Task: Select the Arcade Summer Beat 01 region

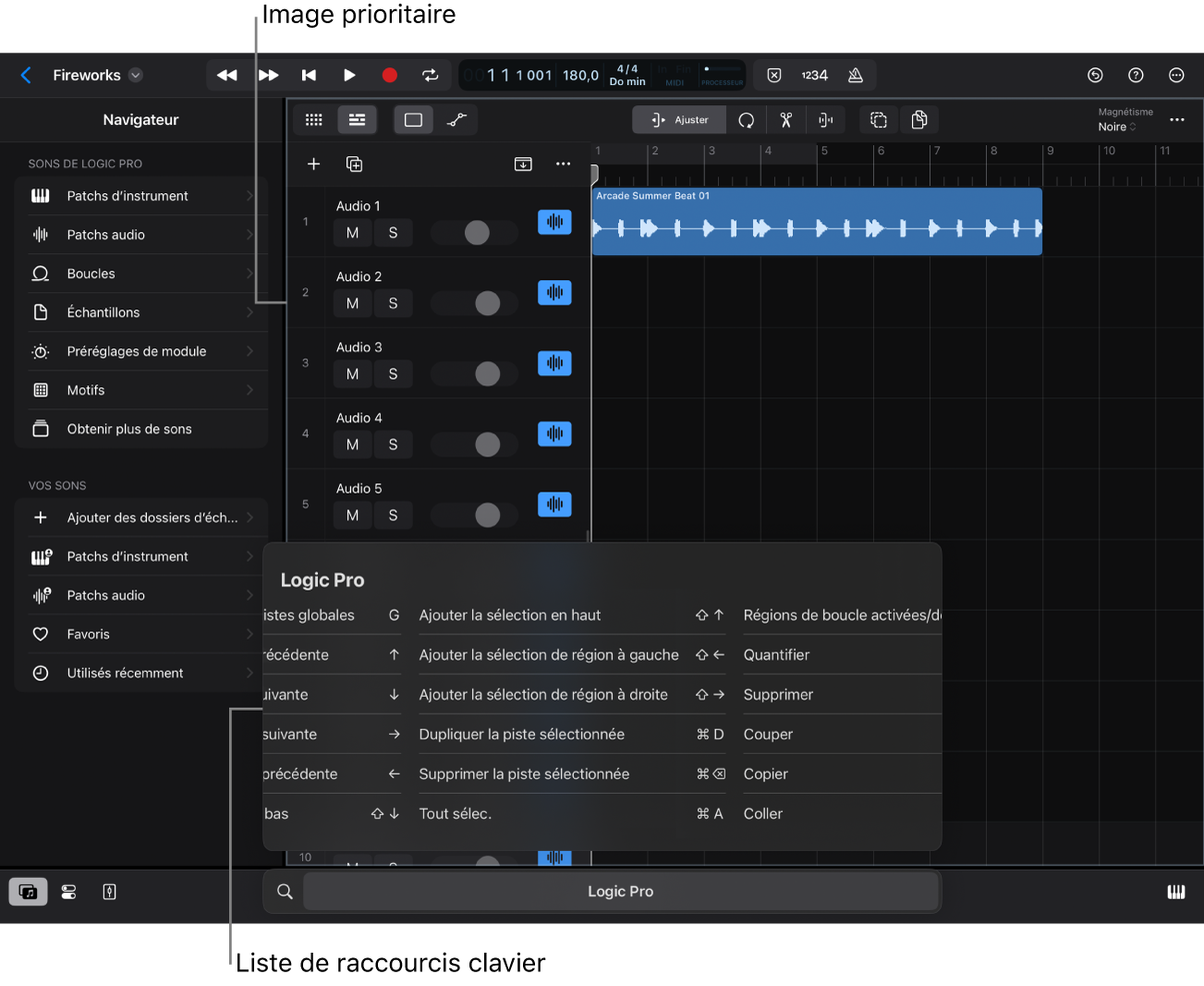Action: [x=816, y=222]
